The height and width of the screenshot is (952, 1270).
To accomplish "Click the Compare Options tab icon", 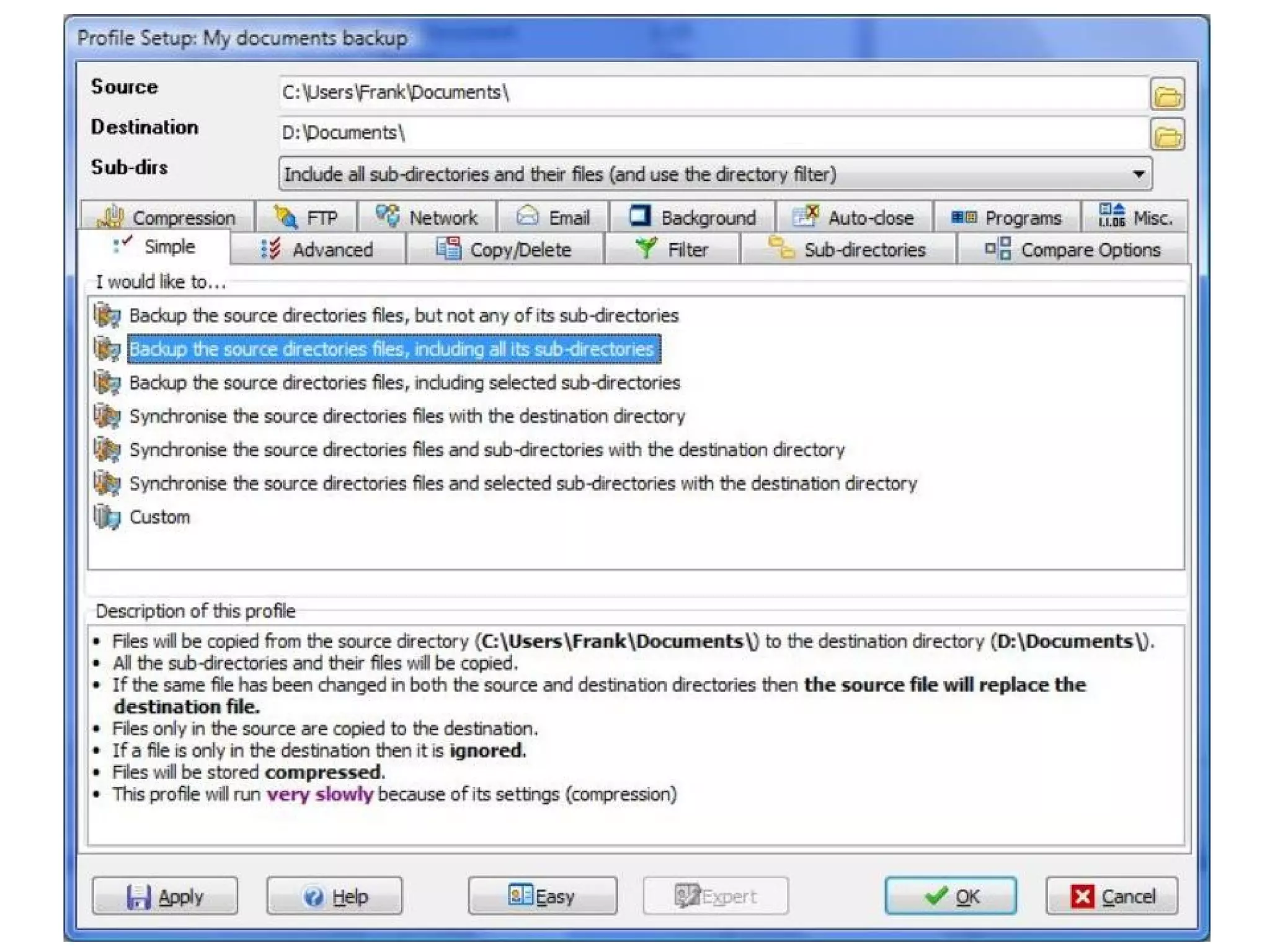I will coord(998,249).
